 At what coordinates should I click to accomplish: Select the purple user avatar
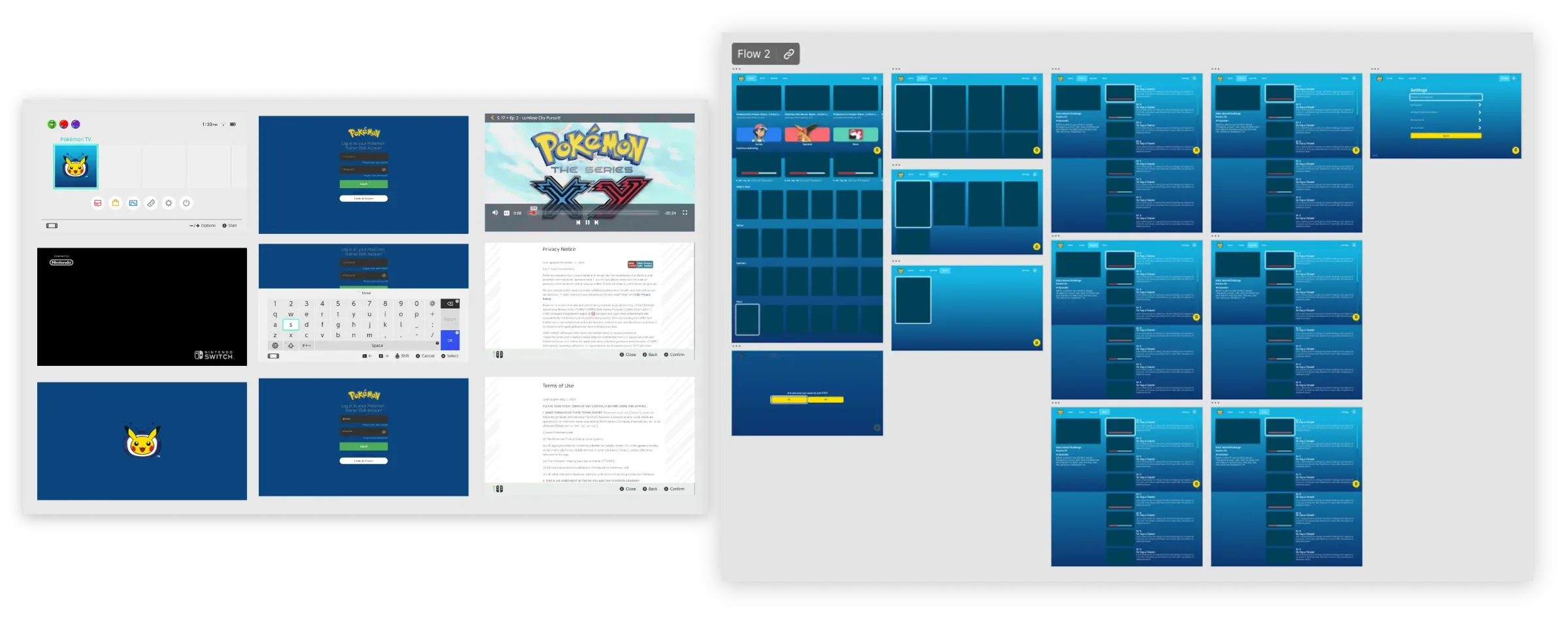point(76,124)
